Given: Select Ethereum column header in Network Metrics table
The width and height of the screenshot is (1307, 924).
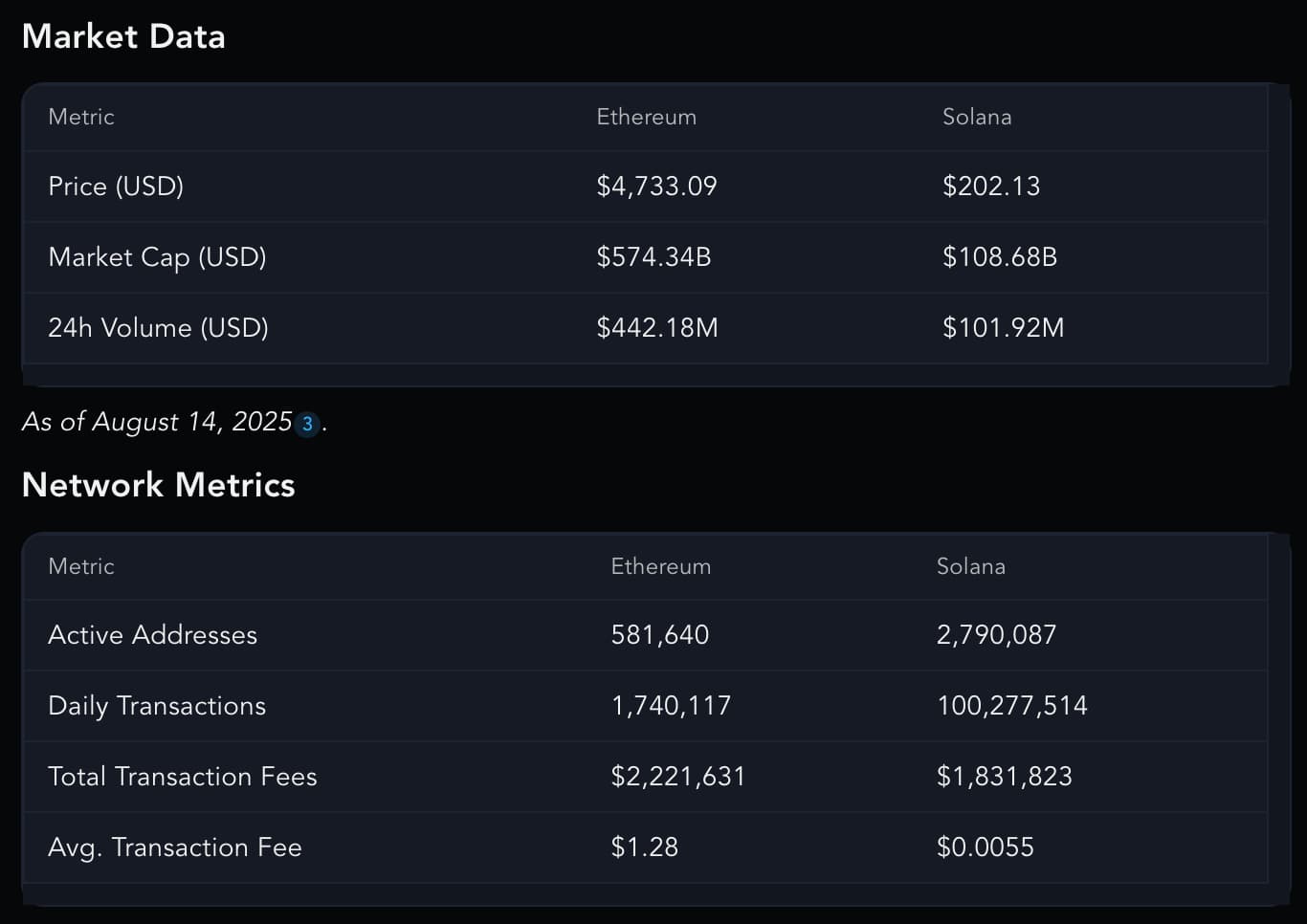Looking at the screenshot, I should 660,566.
